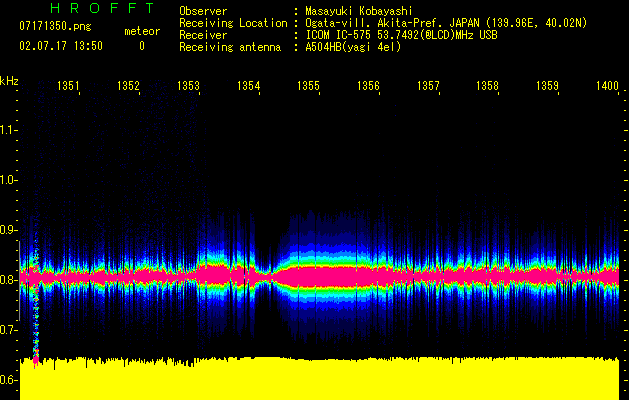The image size is (629, 400).
Task: Click the kHz axis unit label
Action: [9, 81]
